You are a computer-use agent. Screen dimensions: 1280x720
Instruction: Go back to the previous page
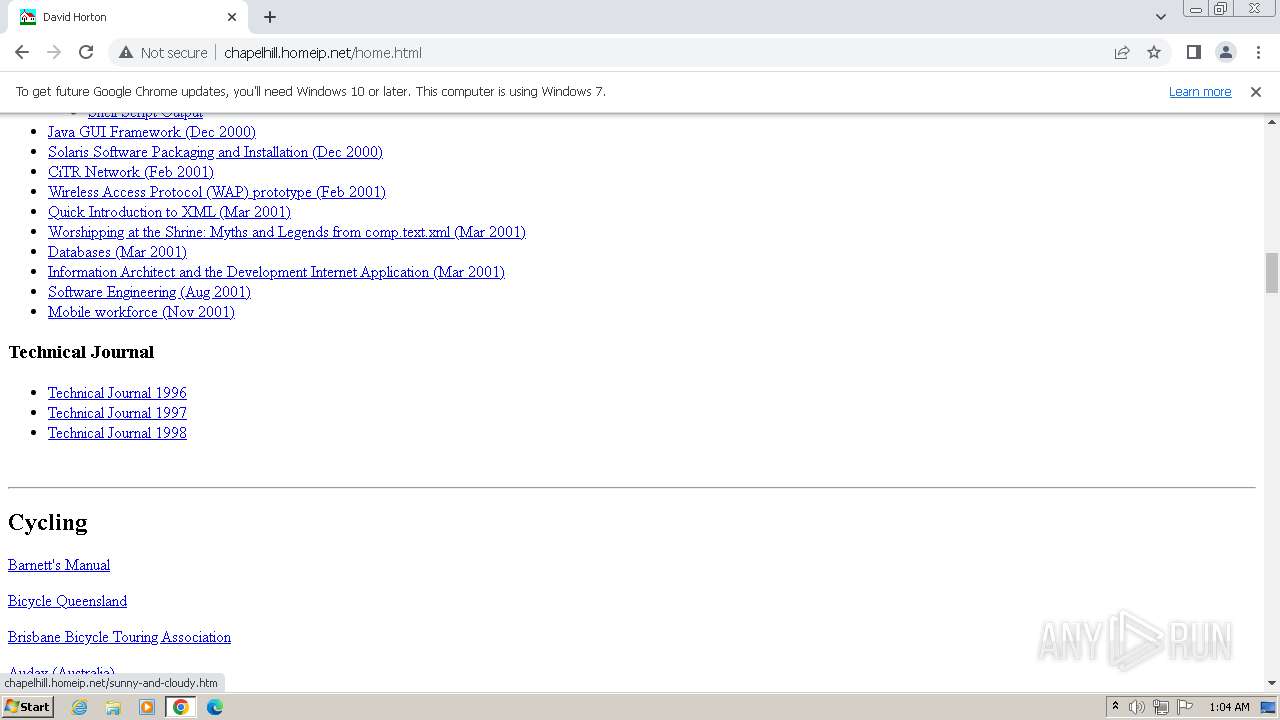pos(22,52)
